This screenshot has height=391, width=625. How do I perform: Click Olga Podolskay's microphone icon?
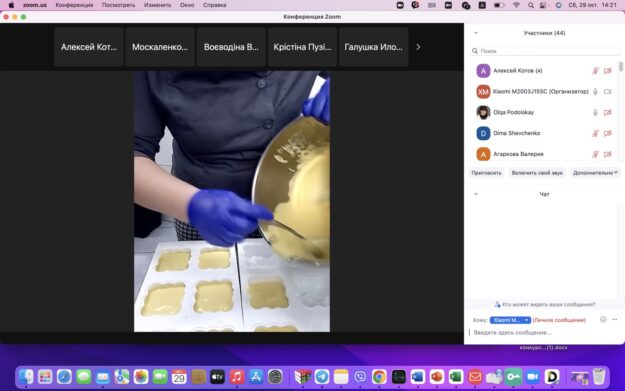coord(595,112)
